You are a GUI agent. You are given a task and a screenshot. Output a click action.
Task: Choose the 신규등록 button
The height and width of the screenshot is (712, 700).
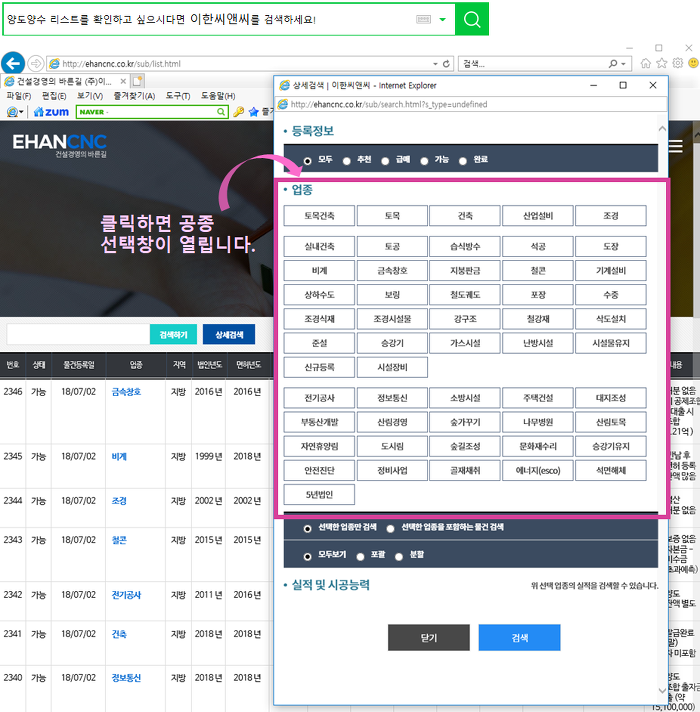point(319,367)
